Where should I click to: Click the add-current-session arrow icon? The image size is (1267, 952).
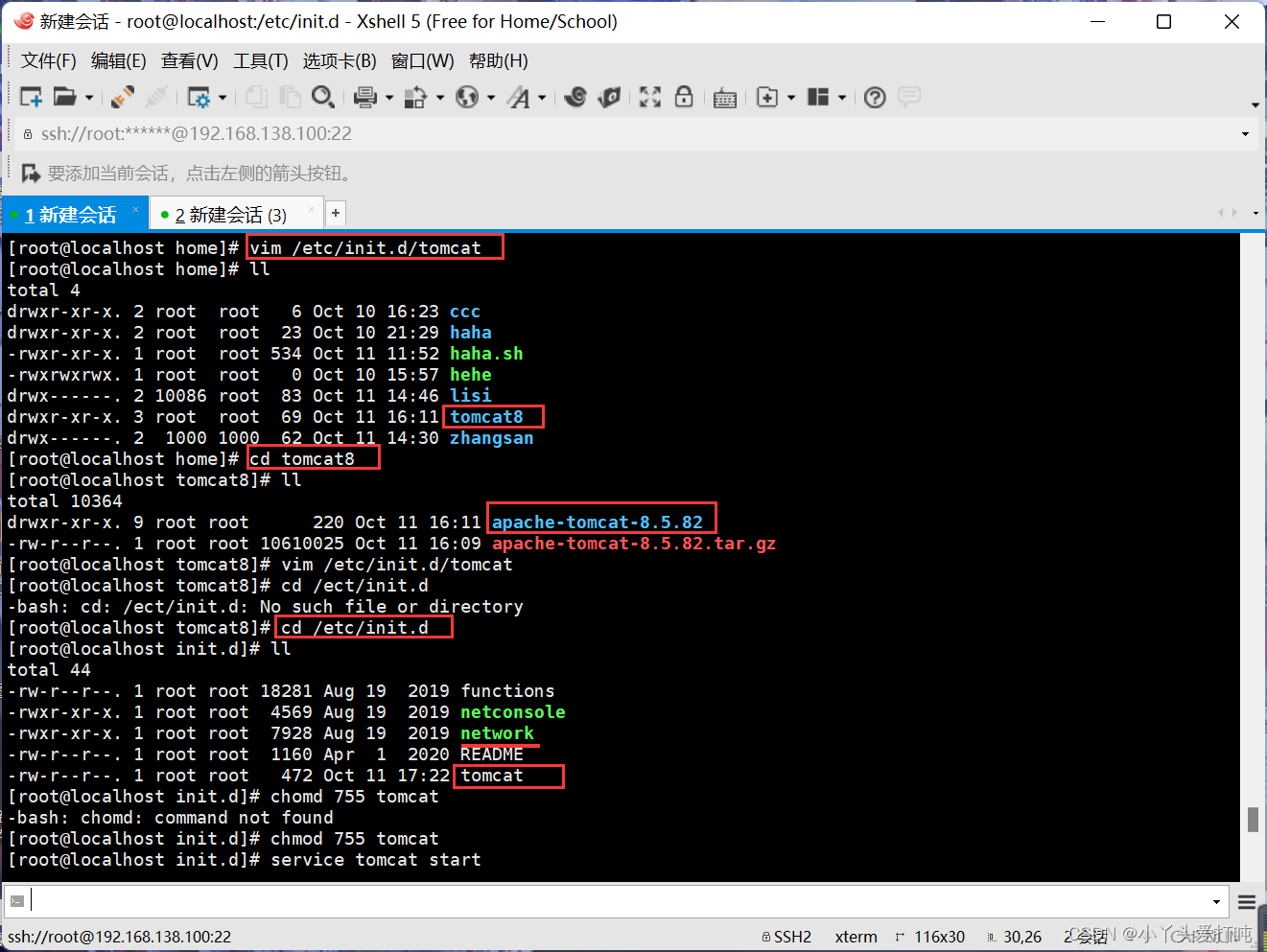(31, 173)
